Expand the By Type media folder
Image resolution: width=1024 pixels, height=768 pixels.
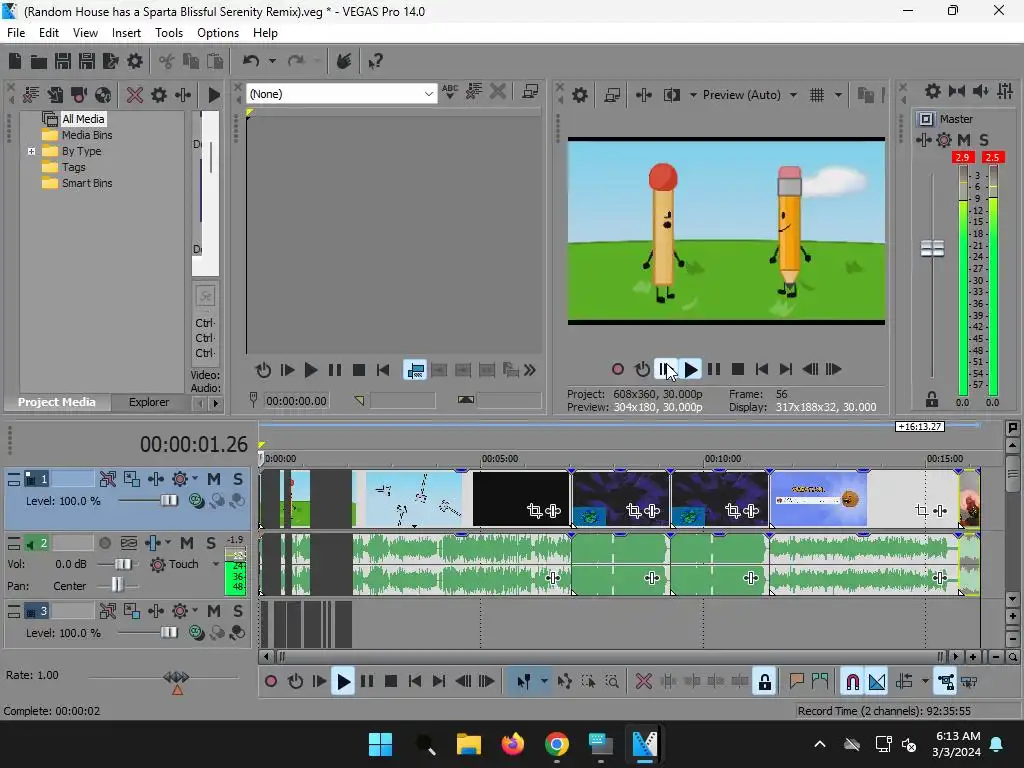(31, 152)
